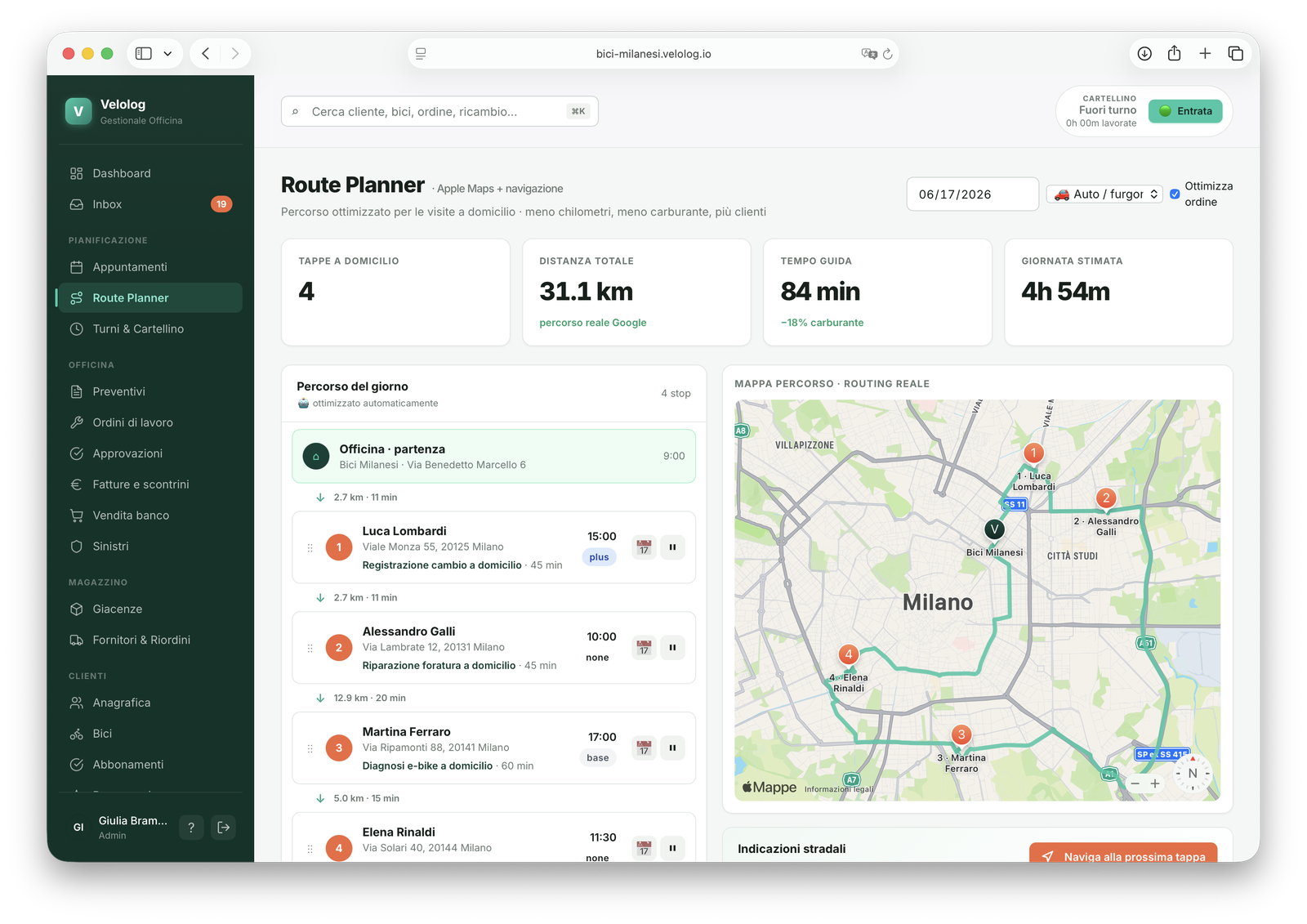Image resolution: width=1307 pixels, height=924 pixels.
Task: Grab drag handle of Alessandro Galli stop
Action: tap(310, 648)
